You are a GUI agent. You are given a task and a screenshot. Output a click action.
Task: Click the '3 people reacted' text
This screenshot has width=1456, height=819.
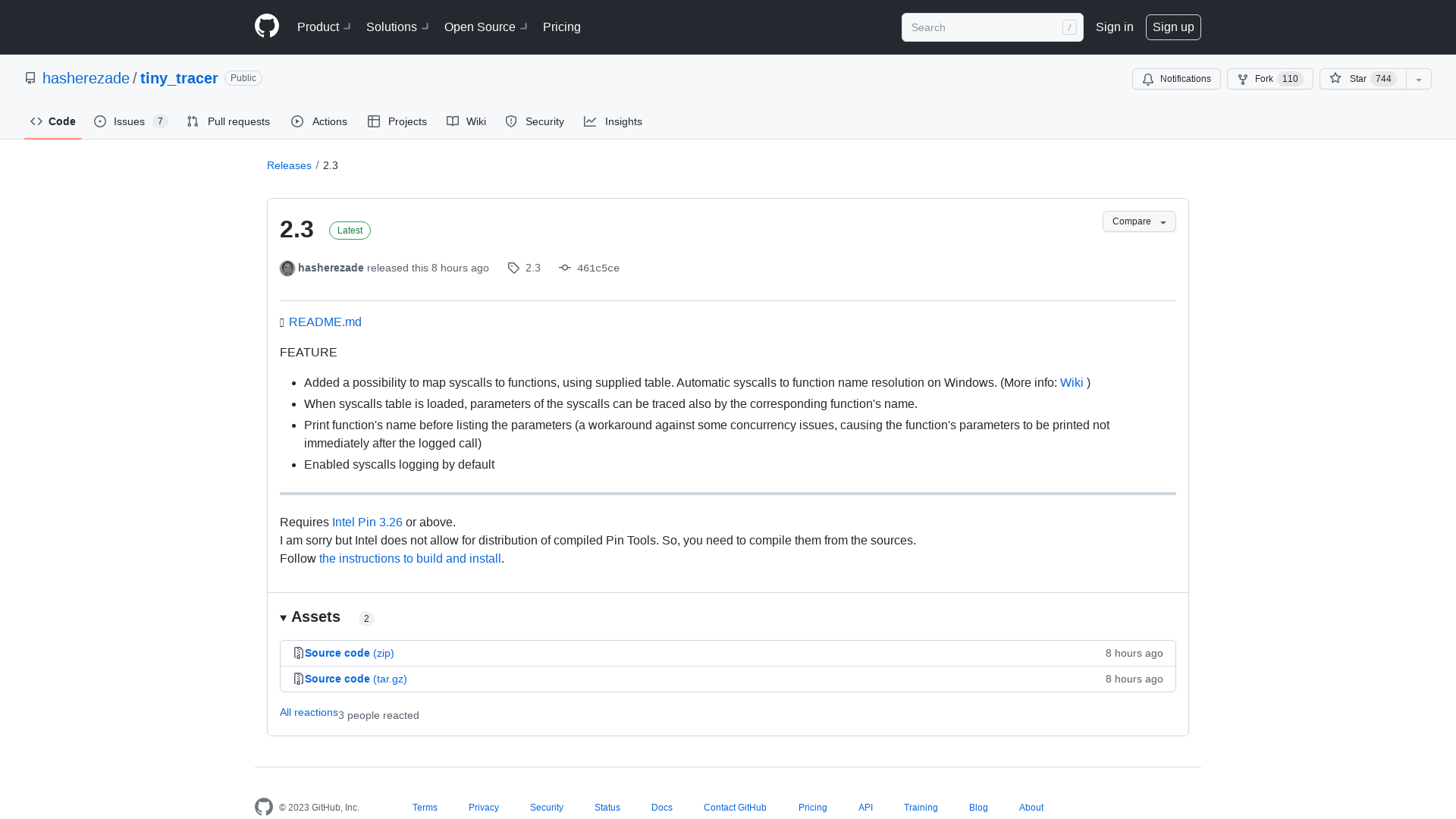pos(379,715)
